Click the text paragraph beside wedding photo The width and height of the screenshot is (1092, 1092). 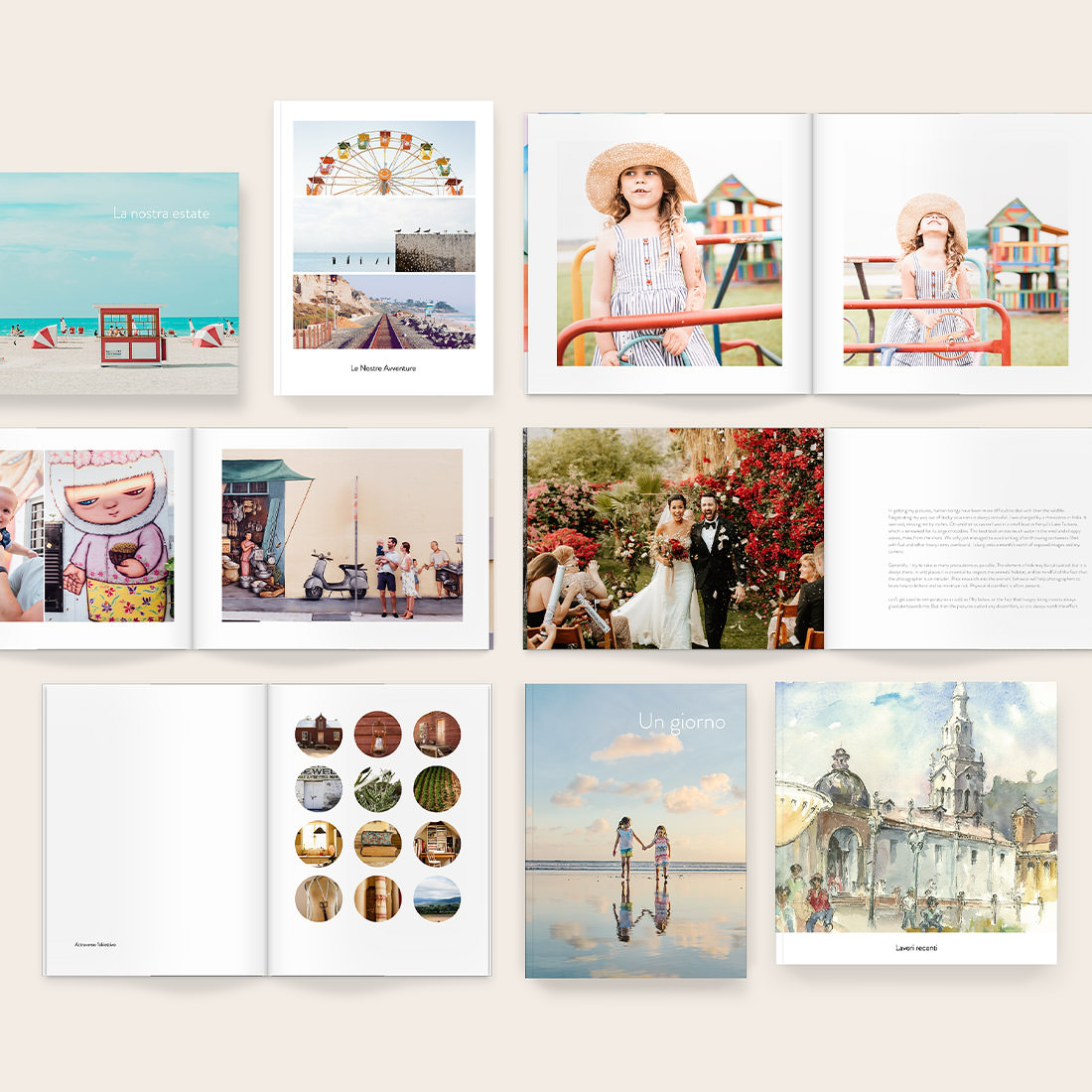987,557
